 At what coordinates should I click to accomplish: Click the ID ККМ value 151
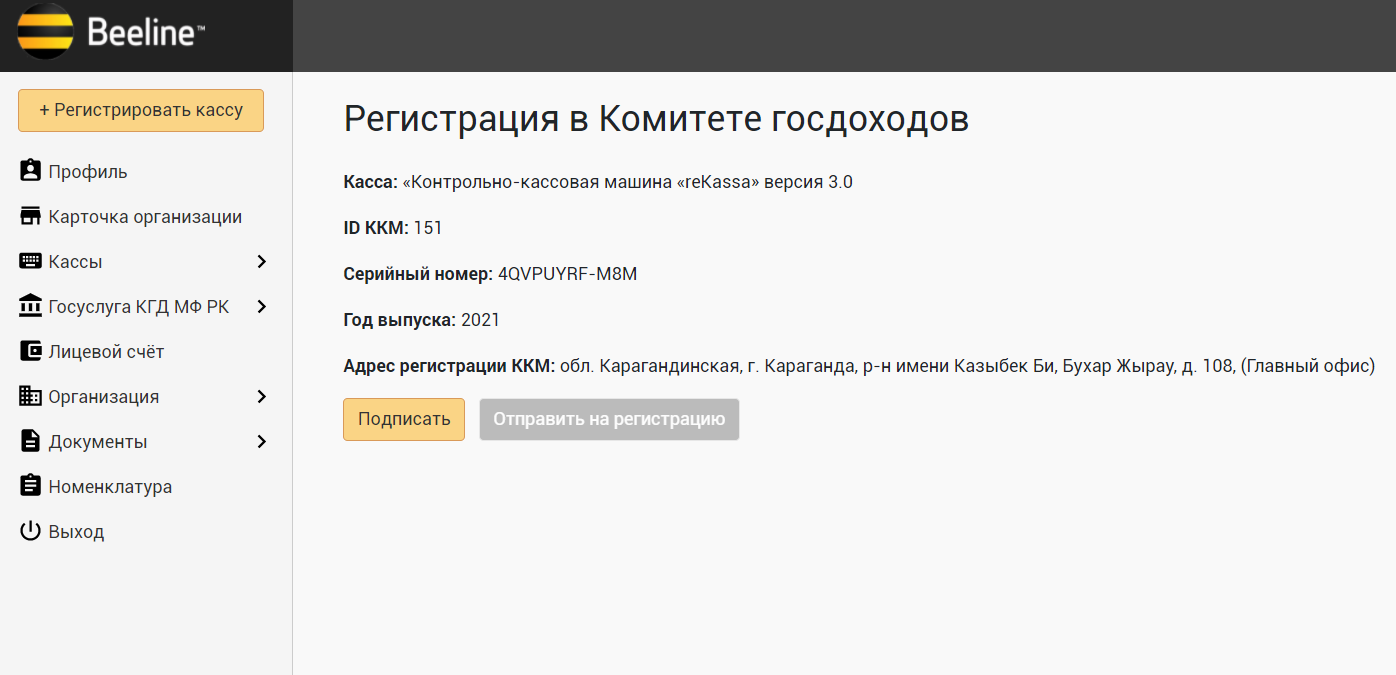[428, 228]
